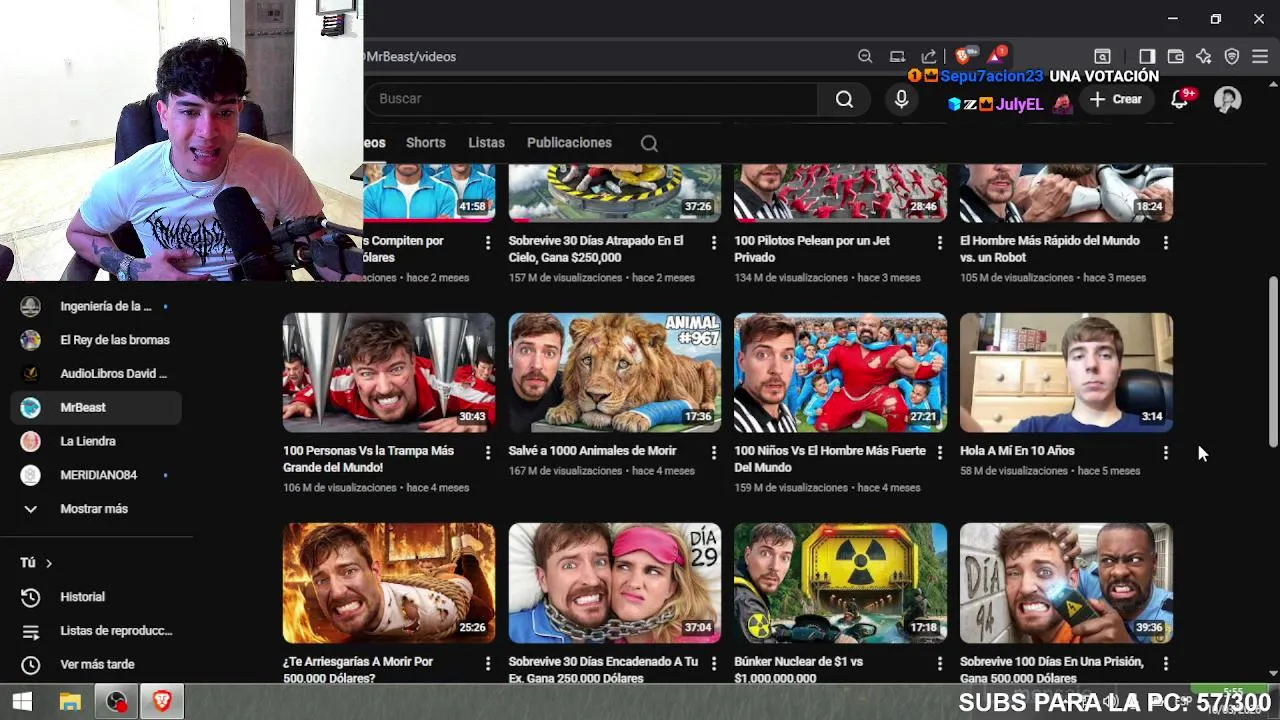Open the Sobrevive 30 Días Encadenado thumbnail
Image resolution: width=1280 pixels, height=720 pixels.
tap(614, 583)
